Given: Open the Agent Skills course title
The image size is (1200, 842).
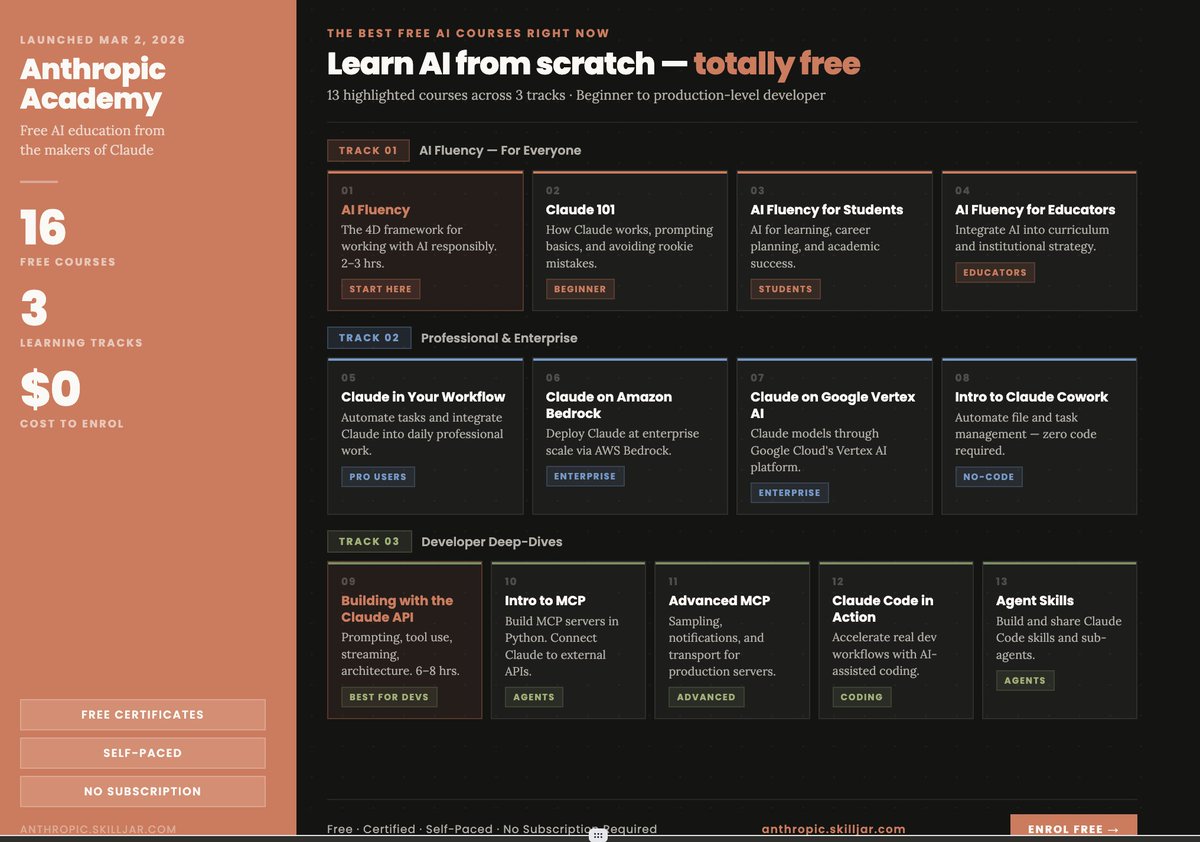Looking at the screenshot, I should point(1035,601).
